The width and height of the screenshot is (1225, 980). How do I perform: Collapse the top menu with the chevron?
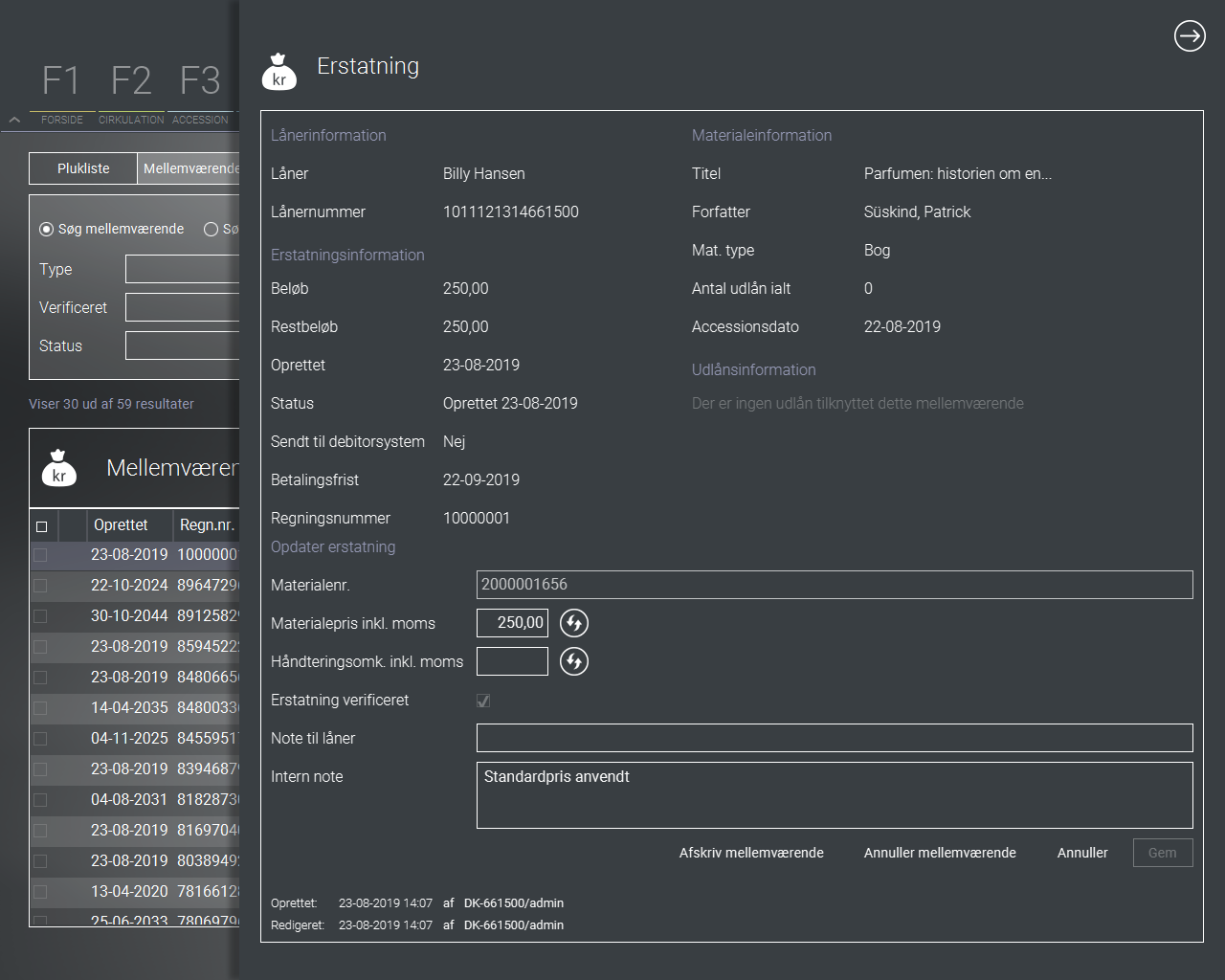click(x=14, y=120)
